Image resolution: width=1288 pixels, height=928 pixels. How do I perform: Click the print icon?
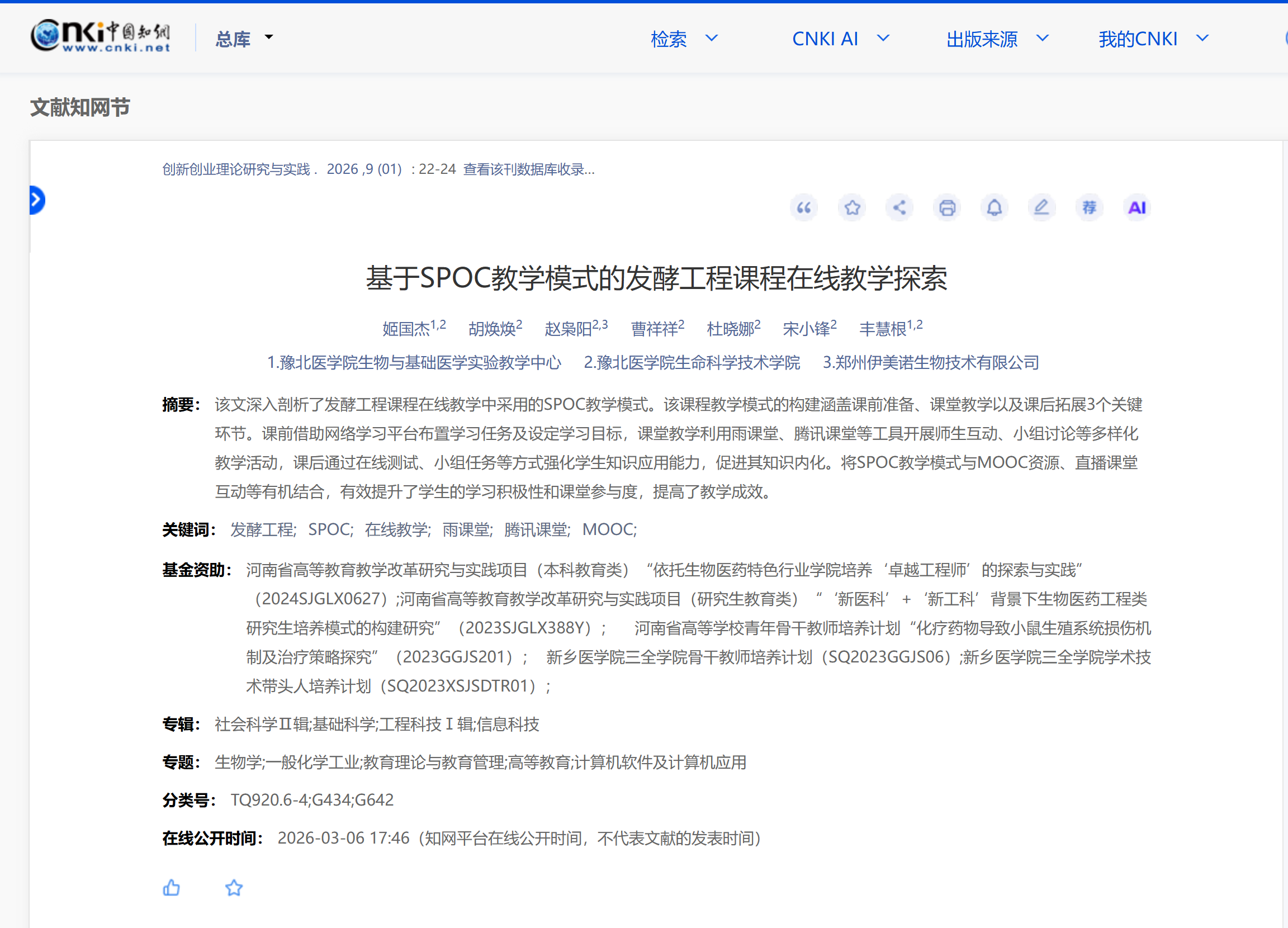[946, 208]
